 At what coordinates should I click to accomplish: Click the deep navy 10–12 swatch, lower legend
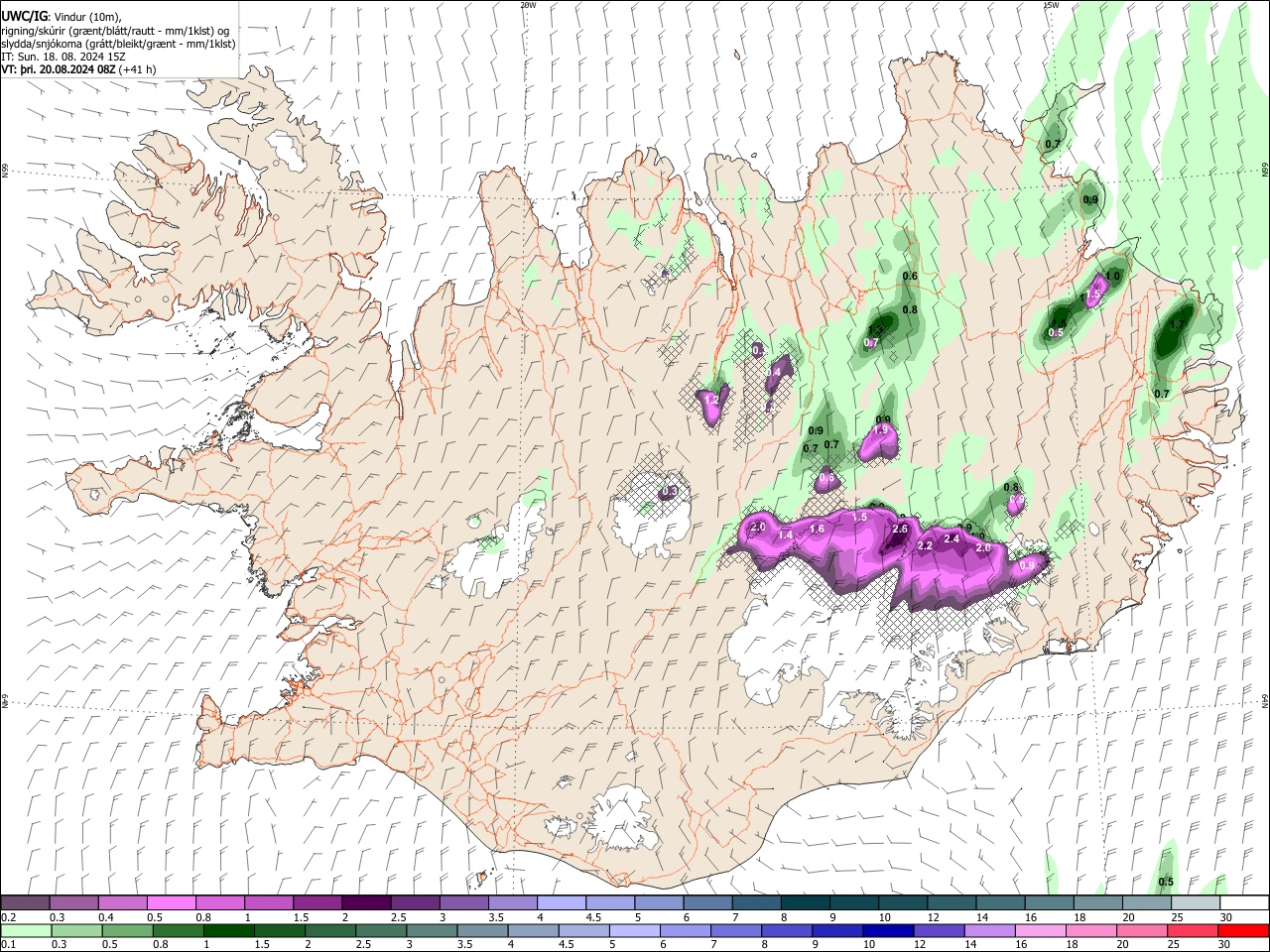point(887,930)
